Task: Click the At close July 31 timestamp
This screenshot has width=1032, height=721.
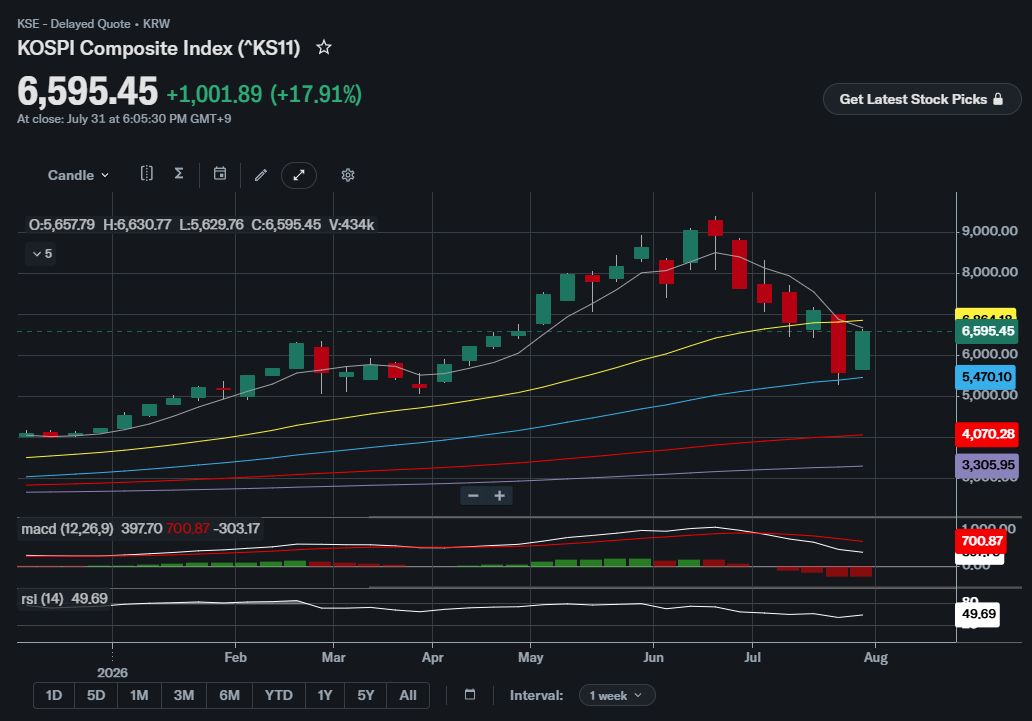Action: (124, 119)
